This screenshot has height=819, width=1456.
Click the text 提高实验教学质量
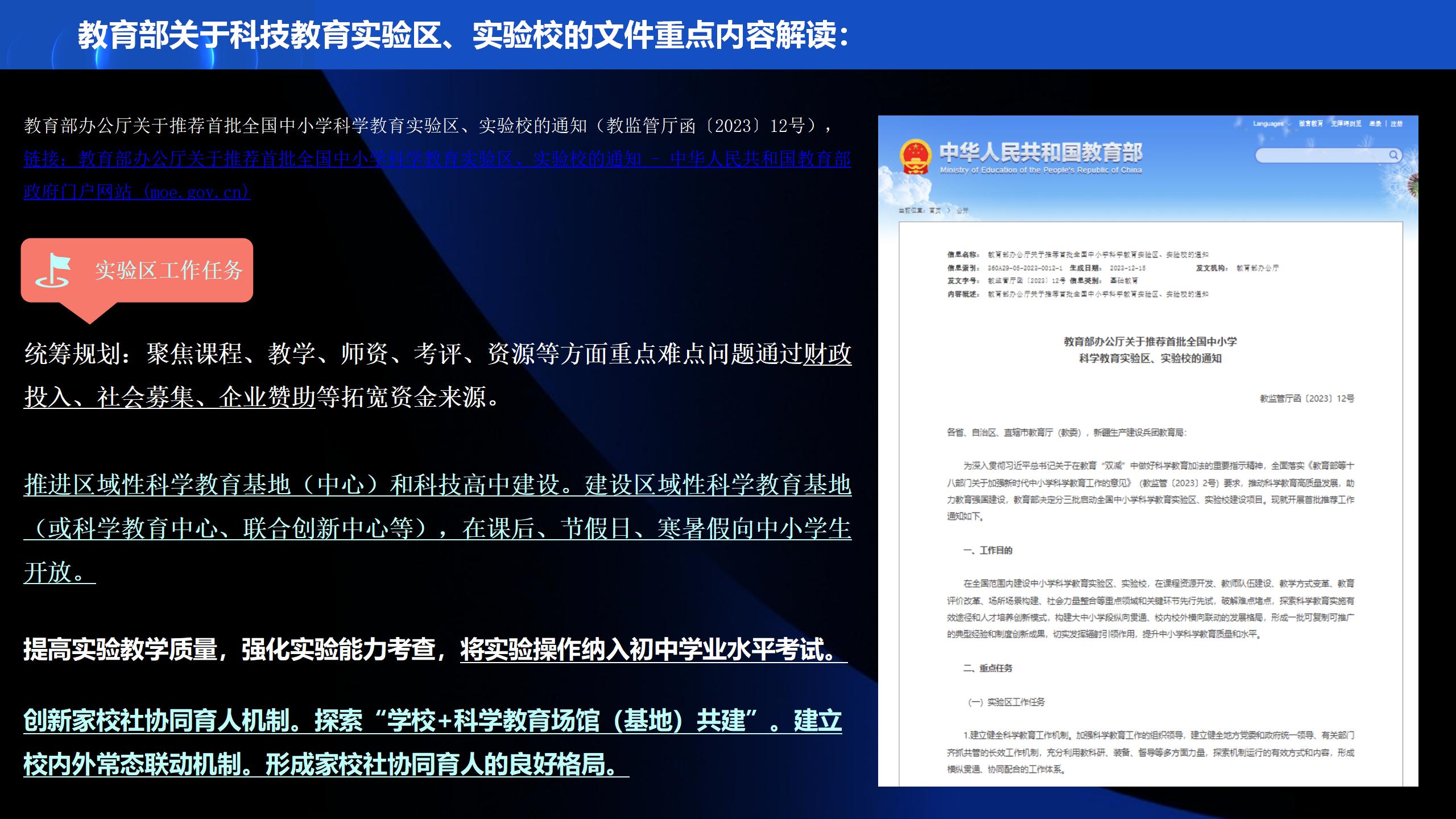coord(120,649)
